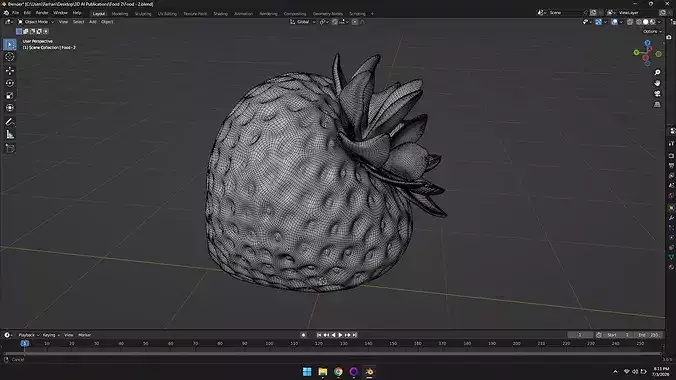Toggle X-ray mode
Viewport: 676px width, 380px height.
click(x=630, y=22)
